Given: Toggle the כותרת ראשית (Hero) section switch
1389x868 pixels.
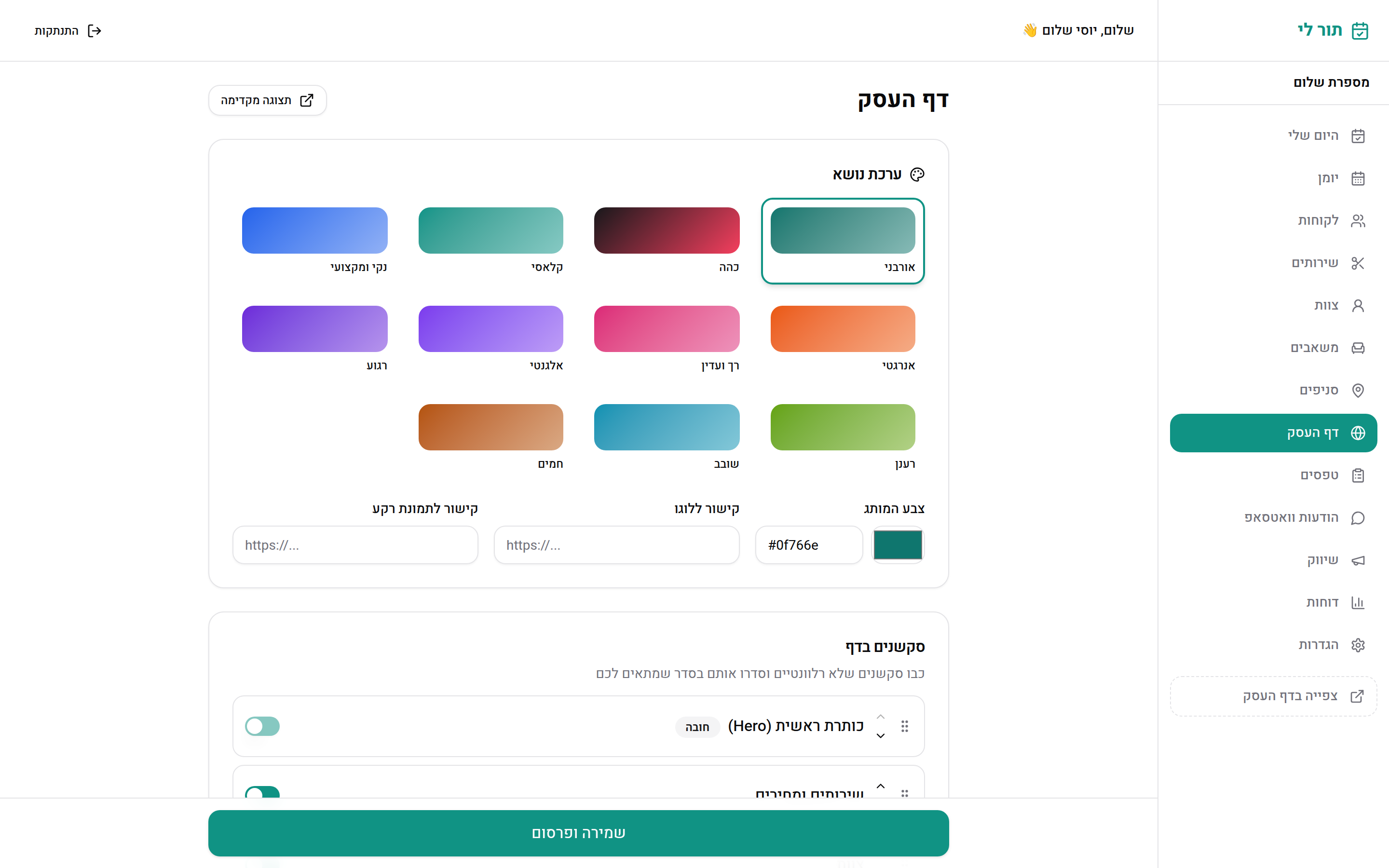Looking at the screenshot, I should tap(262, 726).
